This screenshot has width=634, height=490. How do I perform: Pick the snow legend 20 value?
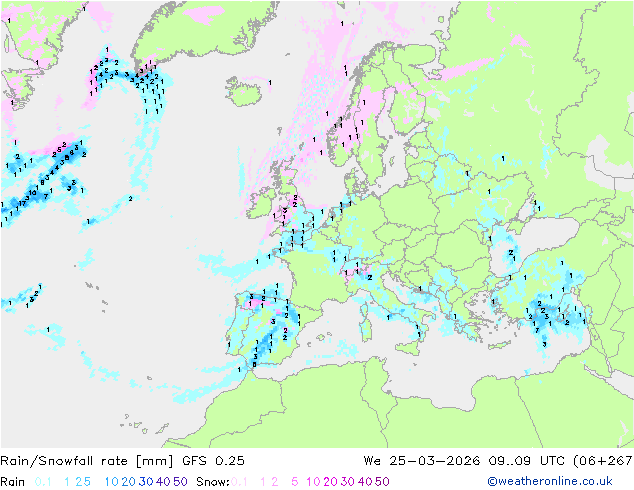(x=330, y=482)
